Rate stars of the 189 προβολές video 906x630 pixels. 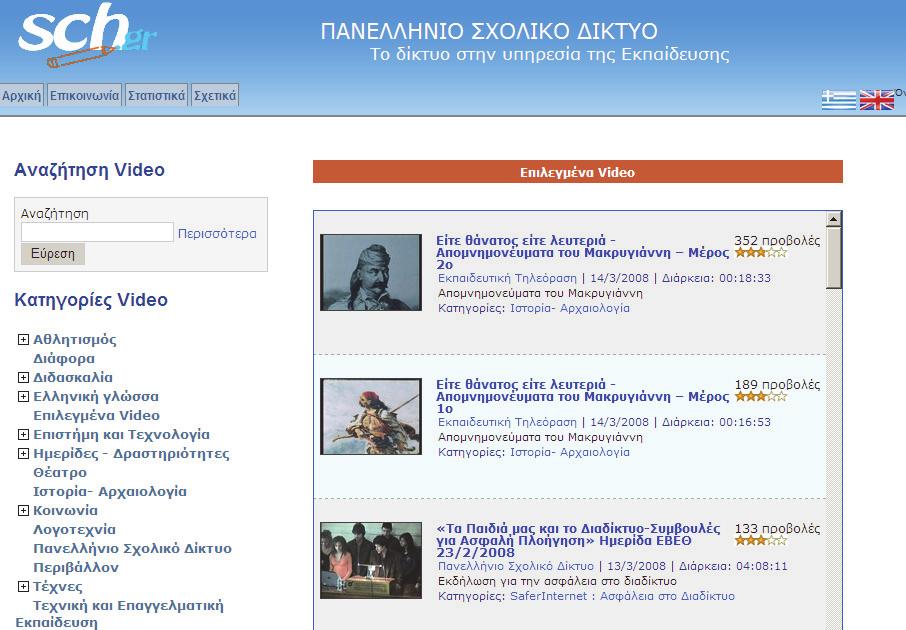pyautogui.click(x=760, y=396)
